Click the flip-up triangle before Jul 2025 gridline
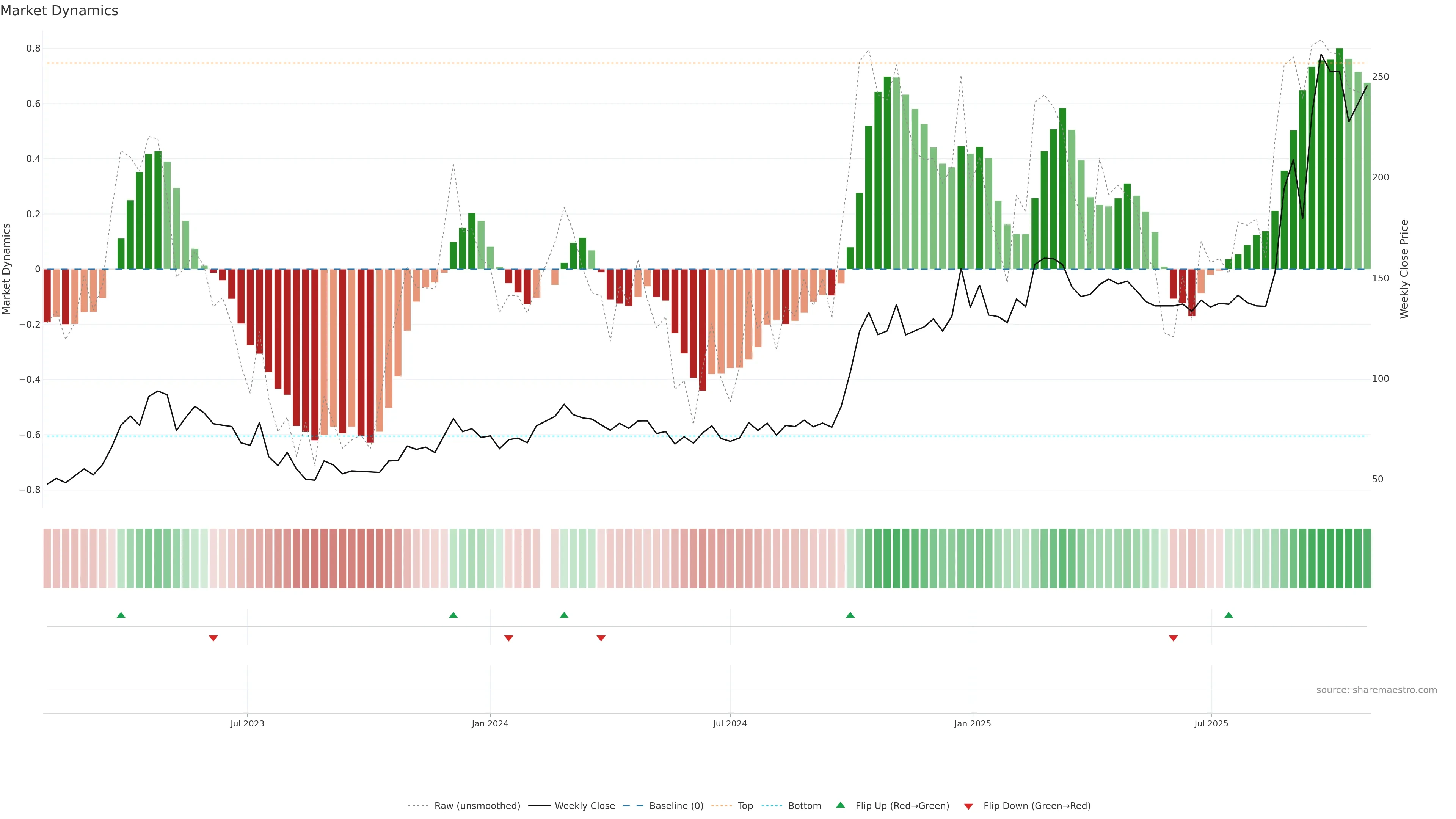 pyautogui.click(x=1229, y=615)
